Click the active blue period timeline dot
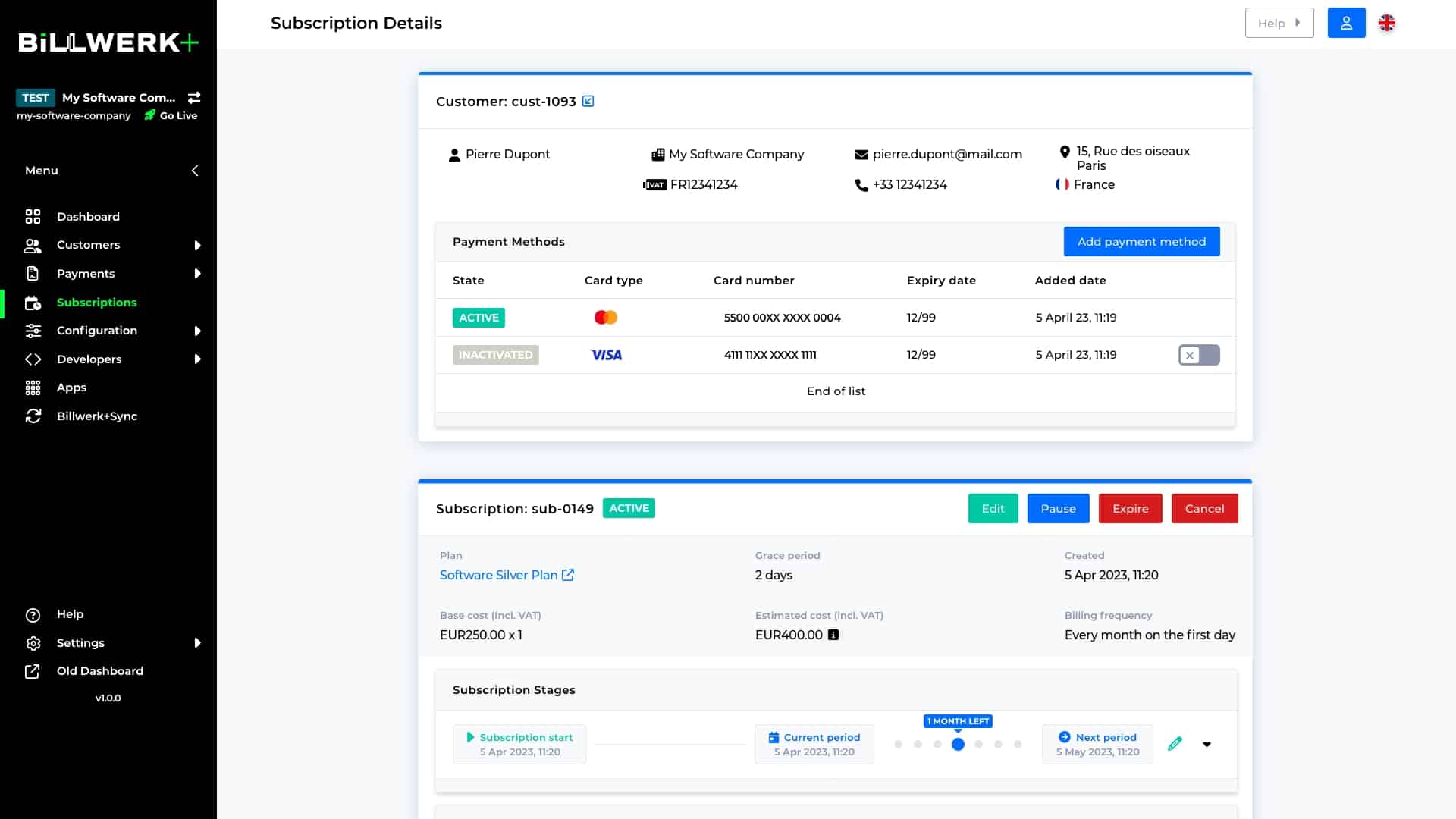 [x=958, y=745]
